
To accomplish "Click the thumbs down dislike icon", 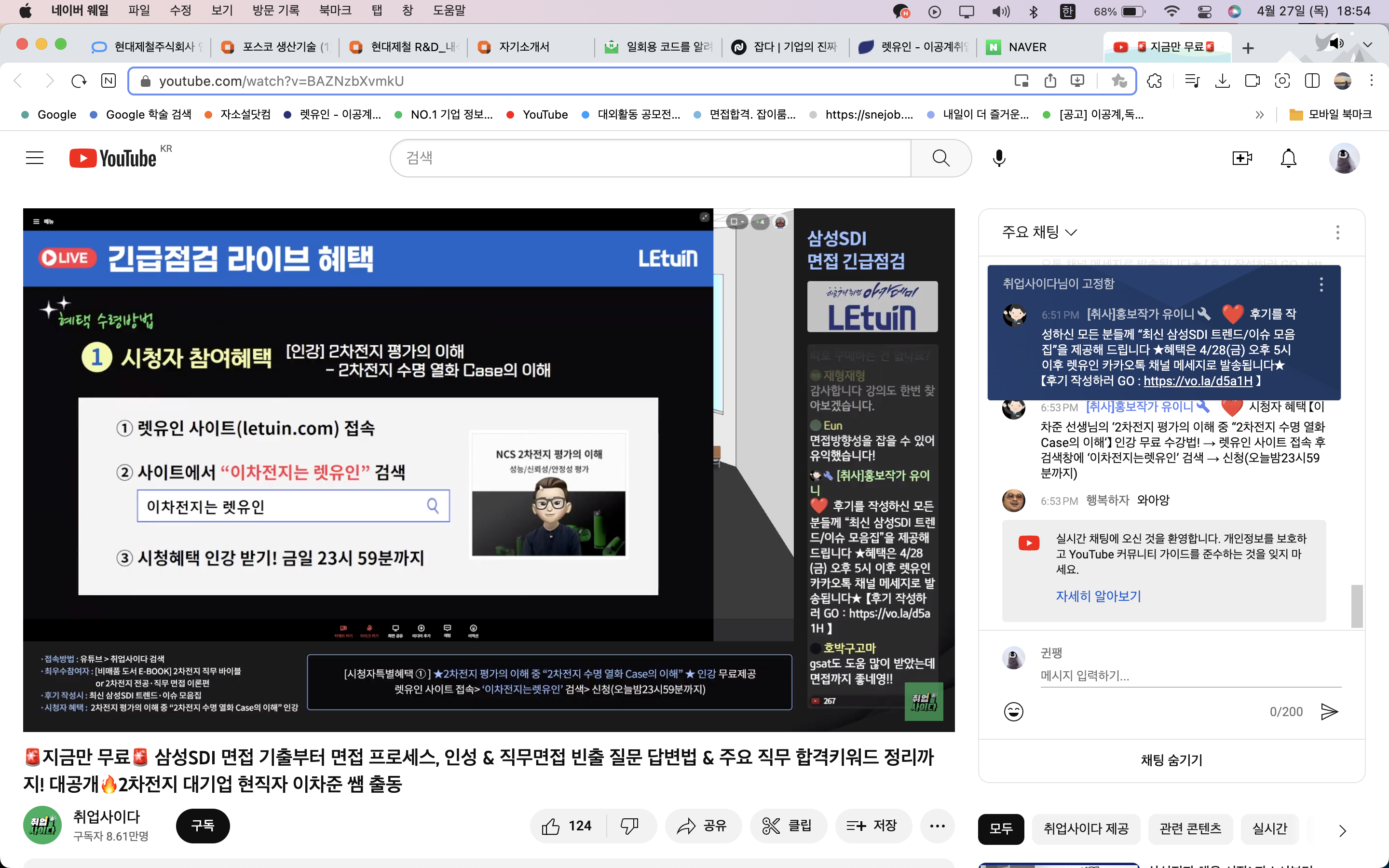I will (630, 826).
